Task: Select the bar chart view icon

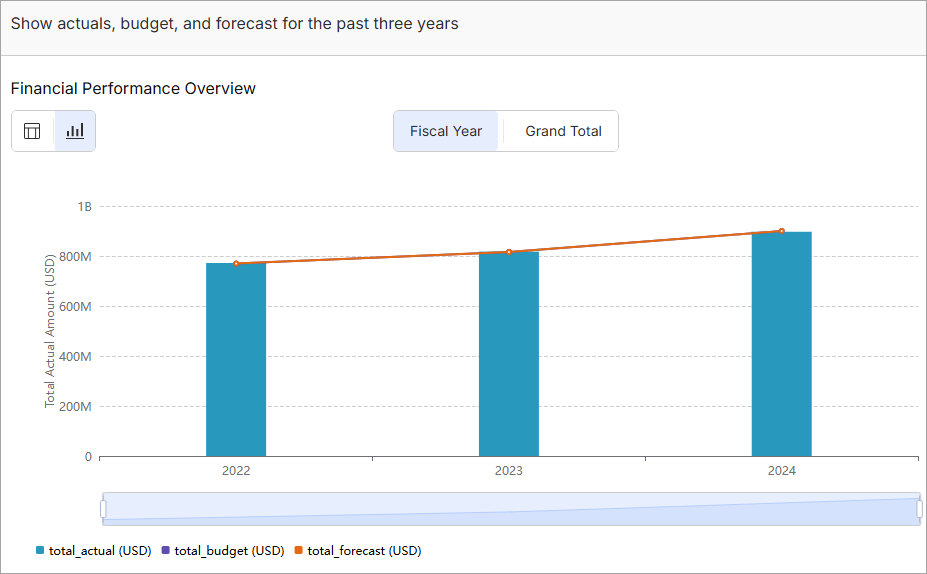Action: pos(75,131)
